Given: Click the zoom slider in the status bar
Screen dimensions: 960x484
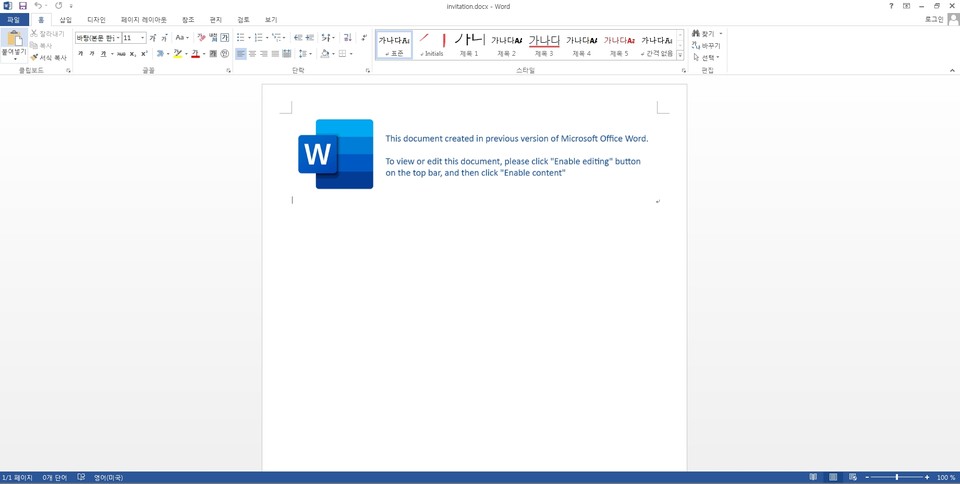Looking at the screenshot, I should pyautogui.click(x=896, y=478).
